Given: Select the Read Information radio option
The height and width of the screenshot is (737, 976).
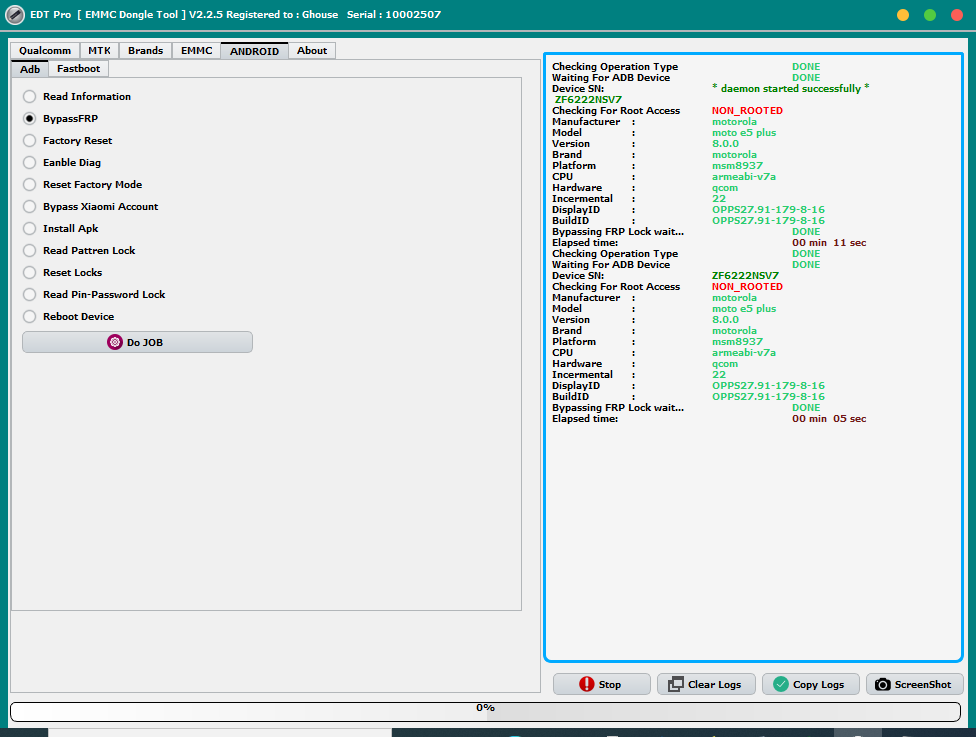Looking at the screenshot, I should click(30, 97).
